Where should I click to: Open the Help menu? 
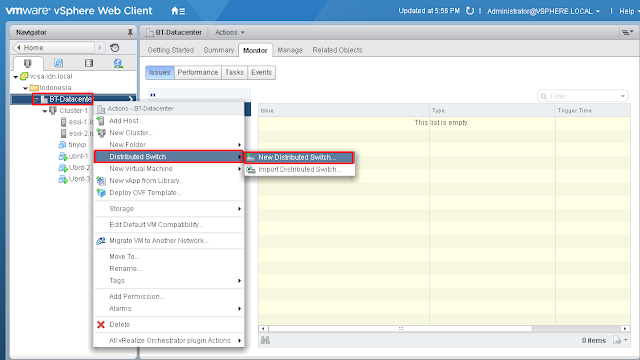point(629,11)
